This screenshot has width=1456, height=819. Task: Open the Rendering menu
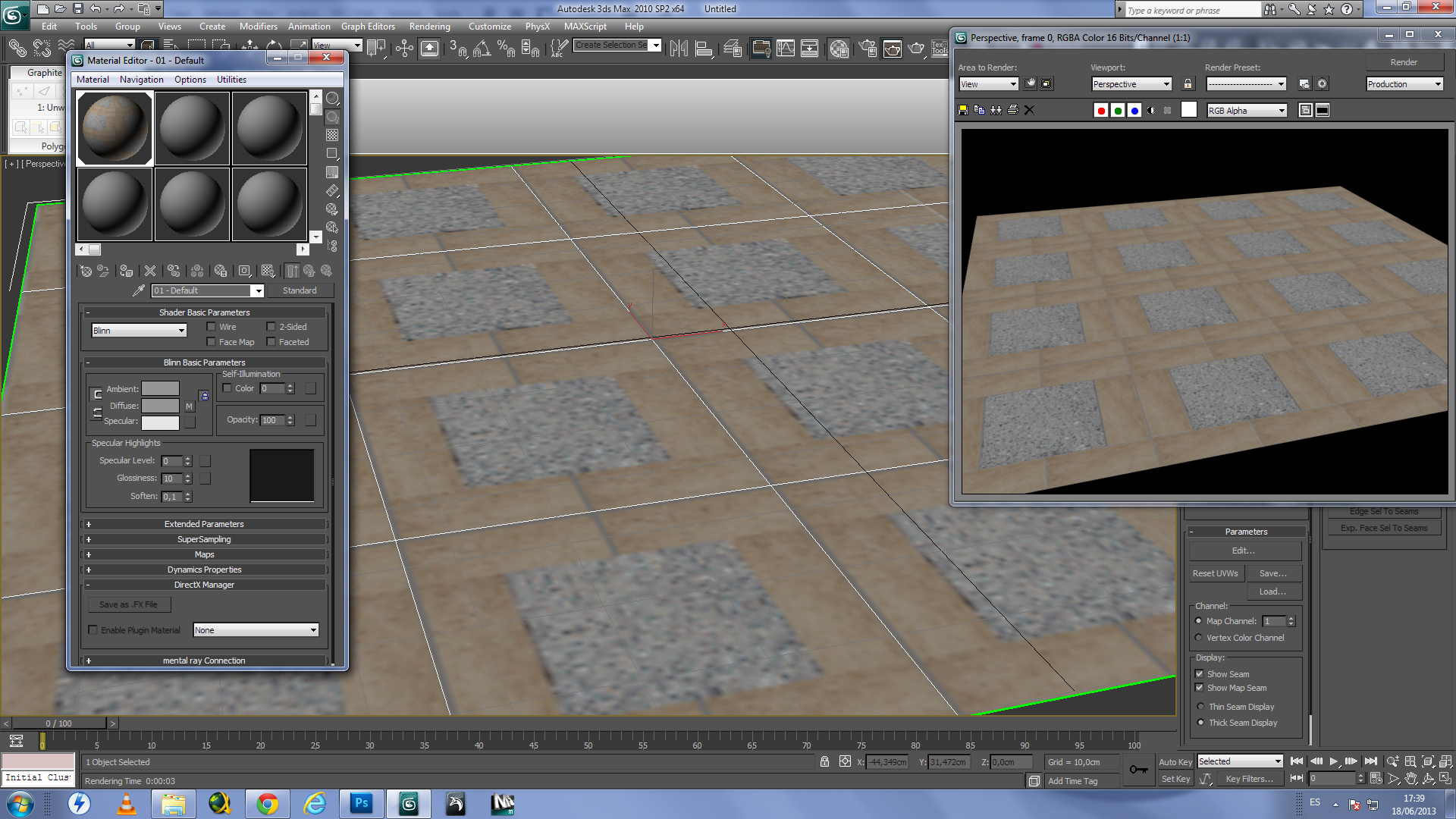tap(429, 27)
